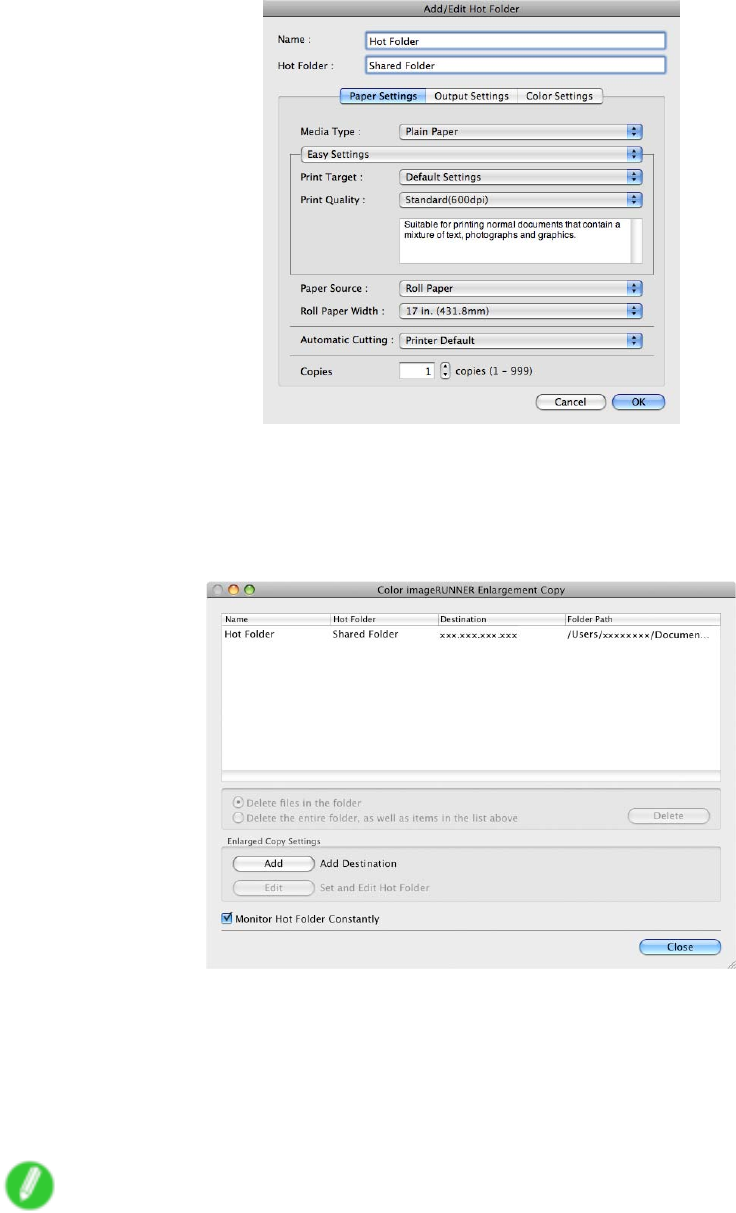Click the yellow minimize window button

coord(235,590)
